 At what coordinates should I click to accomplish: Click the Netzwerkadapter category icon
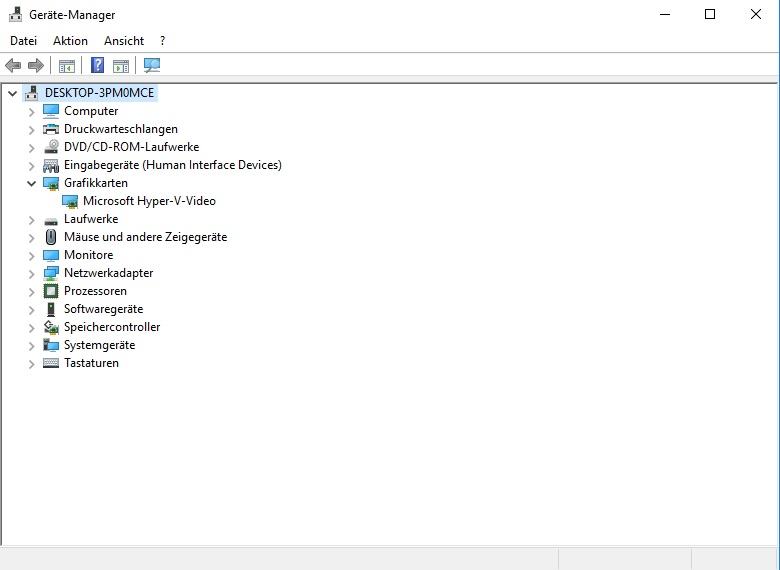[51, 273]
